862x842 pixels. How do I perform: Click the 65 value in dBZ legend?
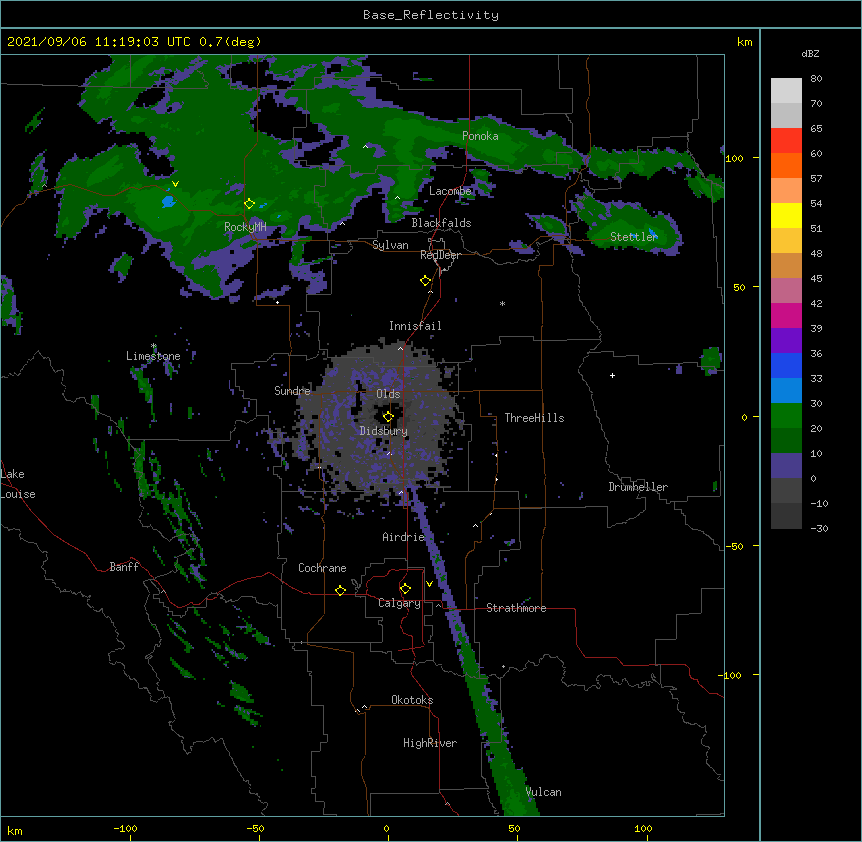pyautogui.click(x=816, y=129)
